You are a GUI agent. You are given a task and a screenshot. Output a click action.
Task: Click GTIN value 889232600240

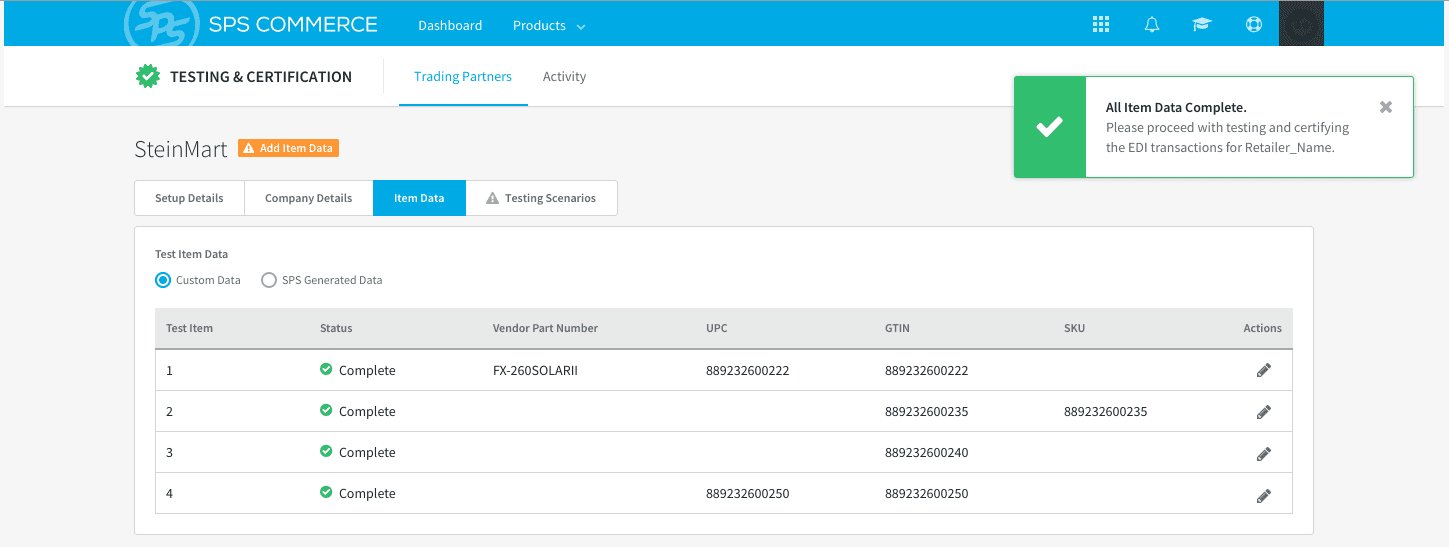pos(926,452)
